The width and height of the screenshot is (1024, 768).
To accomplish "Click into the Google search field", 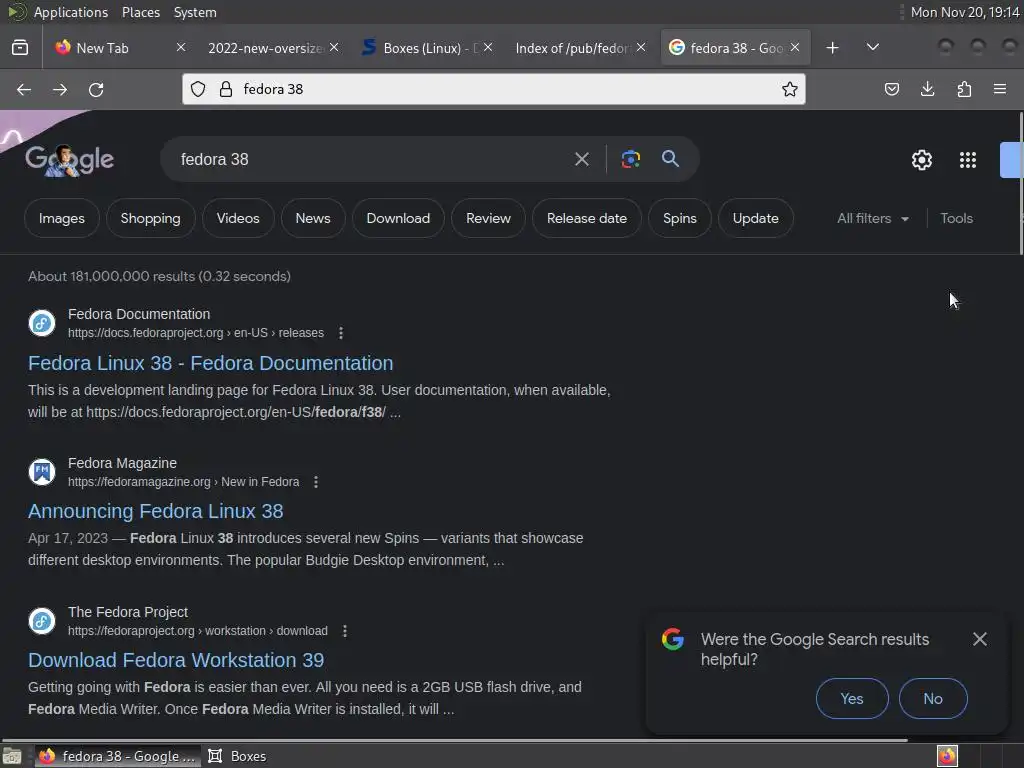I will (372, 159).
